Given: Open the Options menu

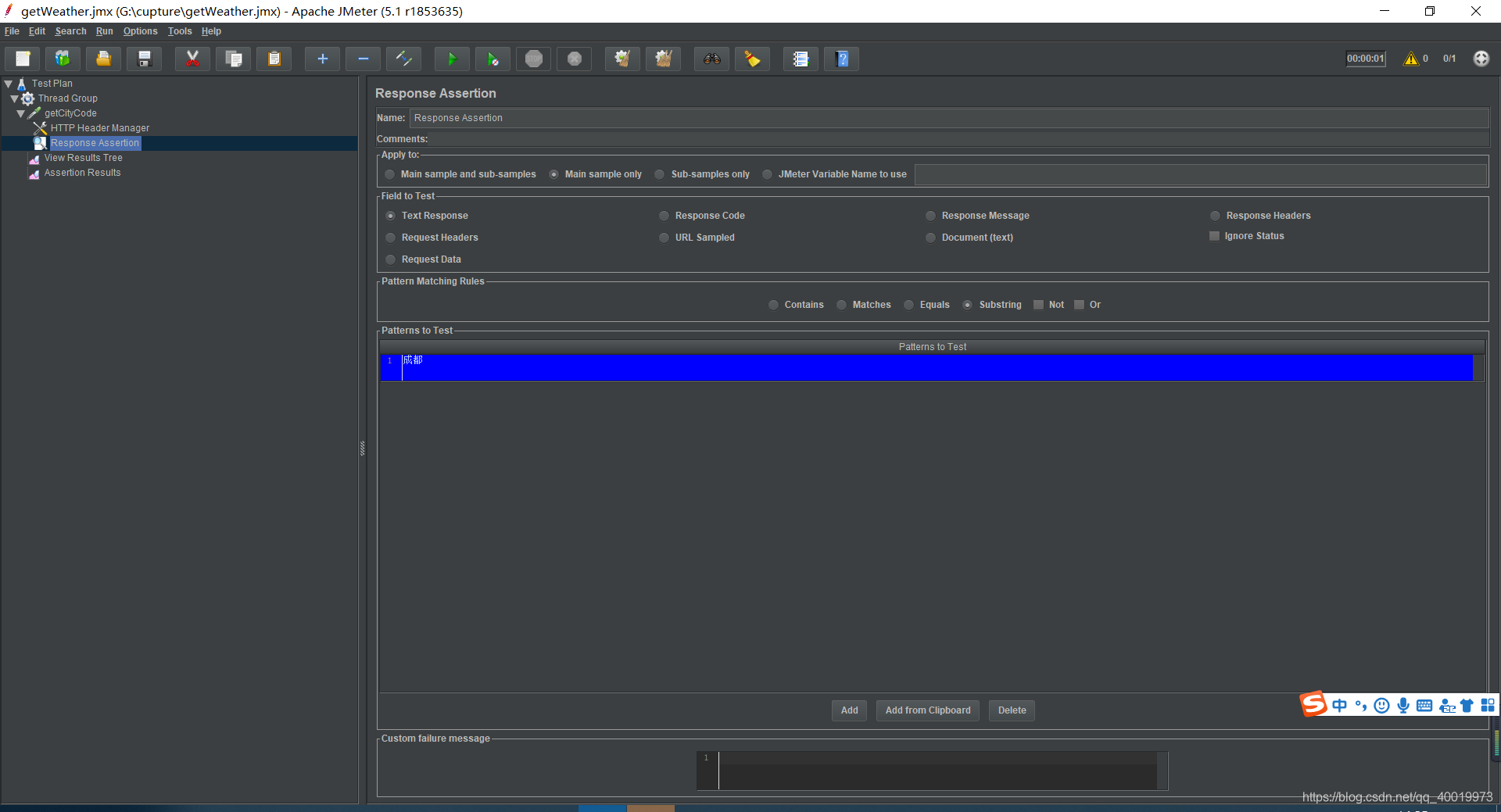Looking at the screenshot, I should click(x=140, y=31).
